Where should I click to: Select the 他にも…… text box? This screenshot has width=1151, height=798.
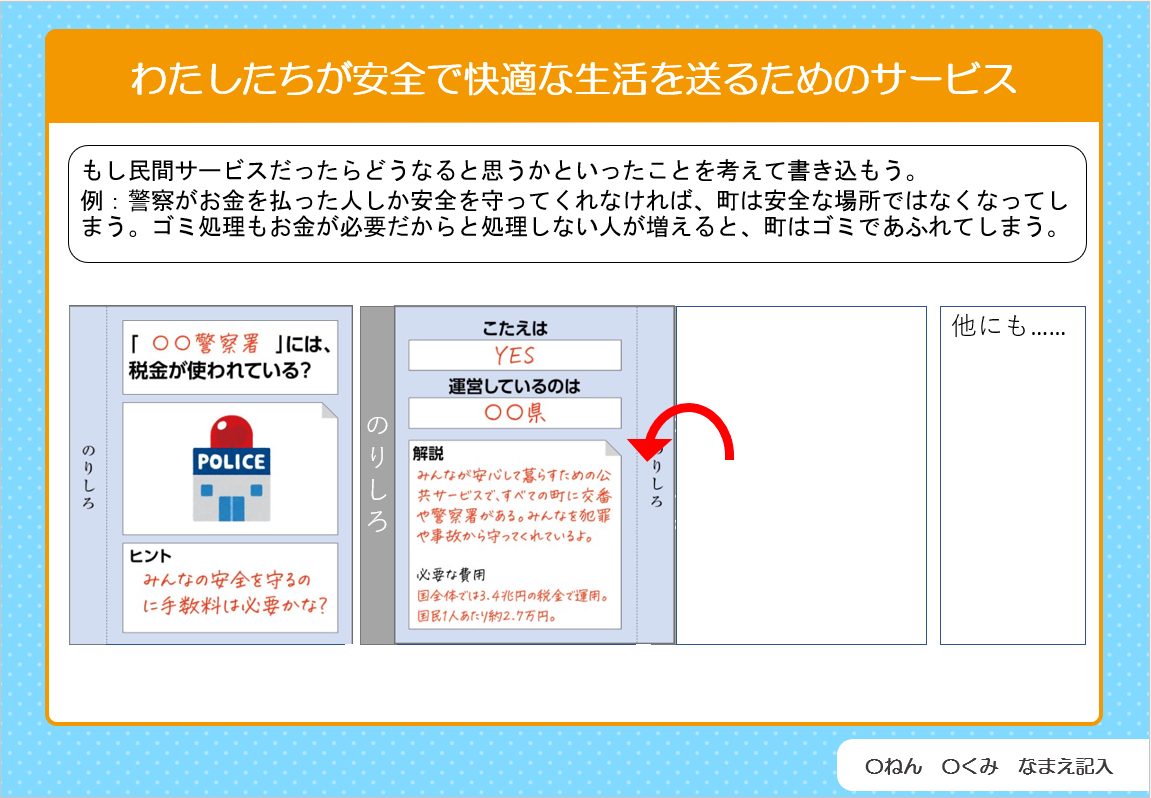[x=1012, y=475]
